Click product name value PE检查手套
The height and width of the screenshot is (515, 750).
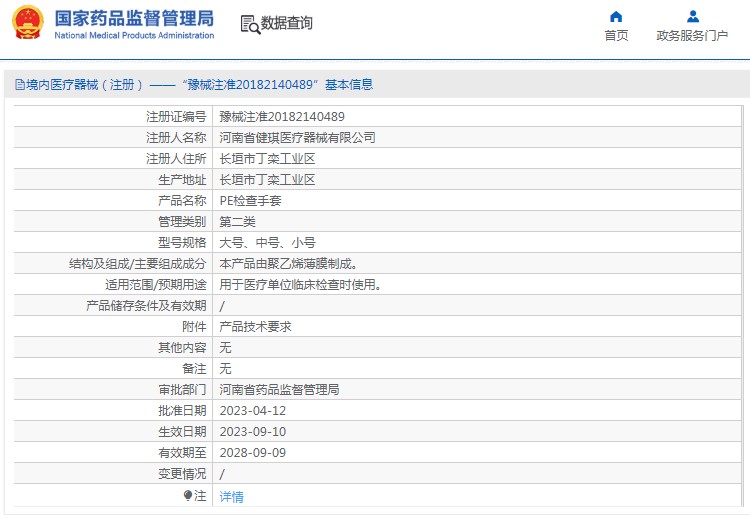[250, 201]
